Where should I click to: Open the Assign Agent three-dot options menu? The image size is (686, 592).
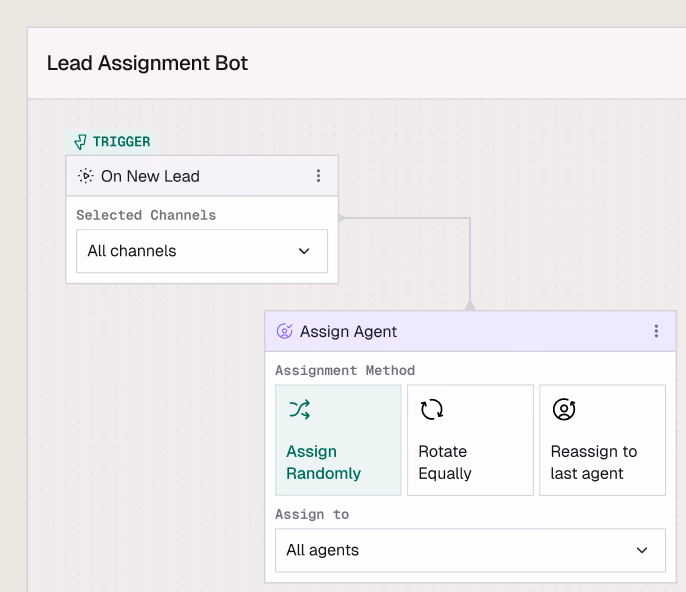coord(656,332)
